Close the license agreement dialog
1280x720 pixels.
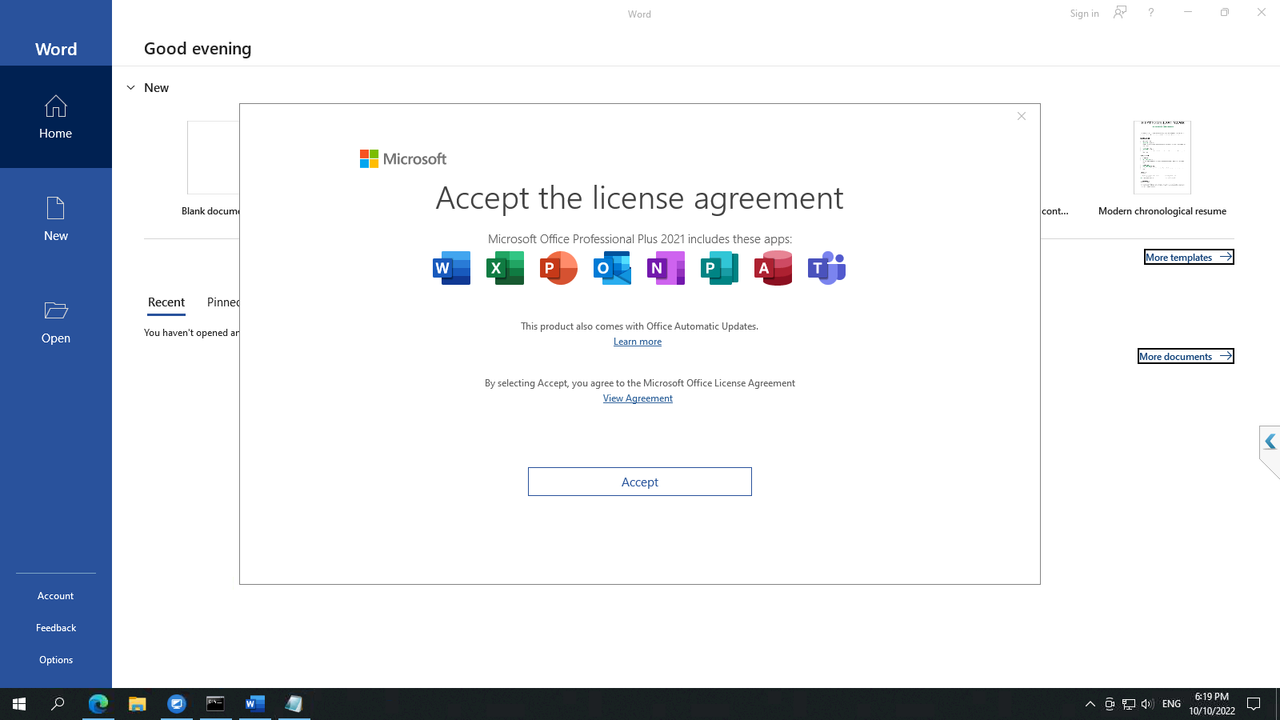(1021, 116)
